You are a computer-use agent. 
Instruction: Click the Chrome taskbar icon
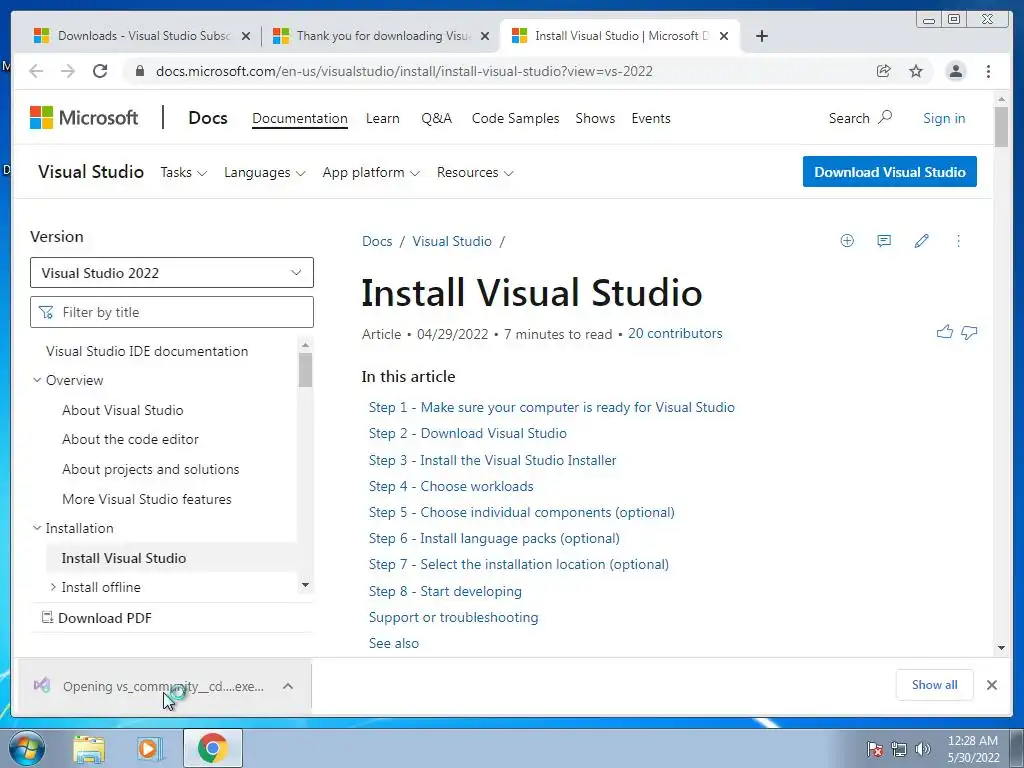coord(213,748)
